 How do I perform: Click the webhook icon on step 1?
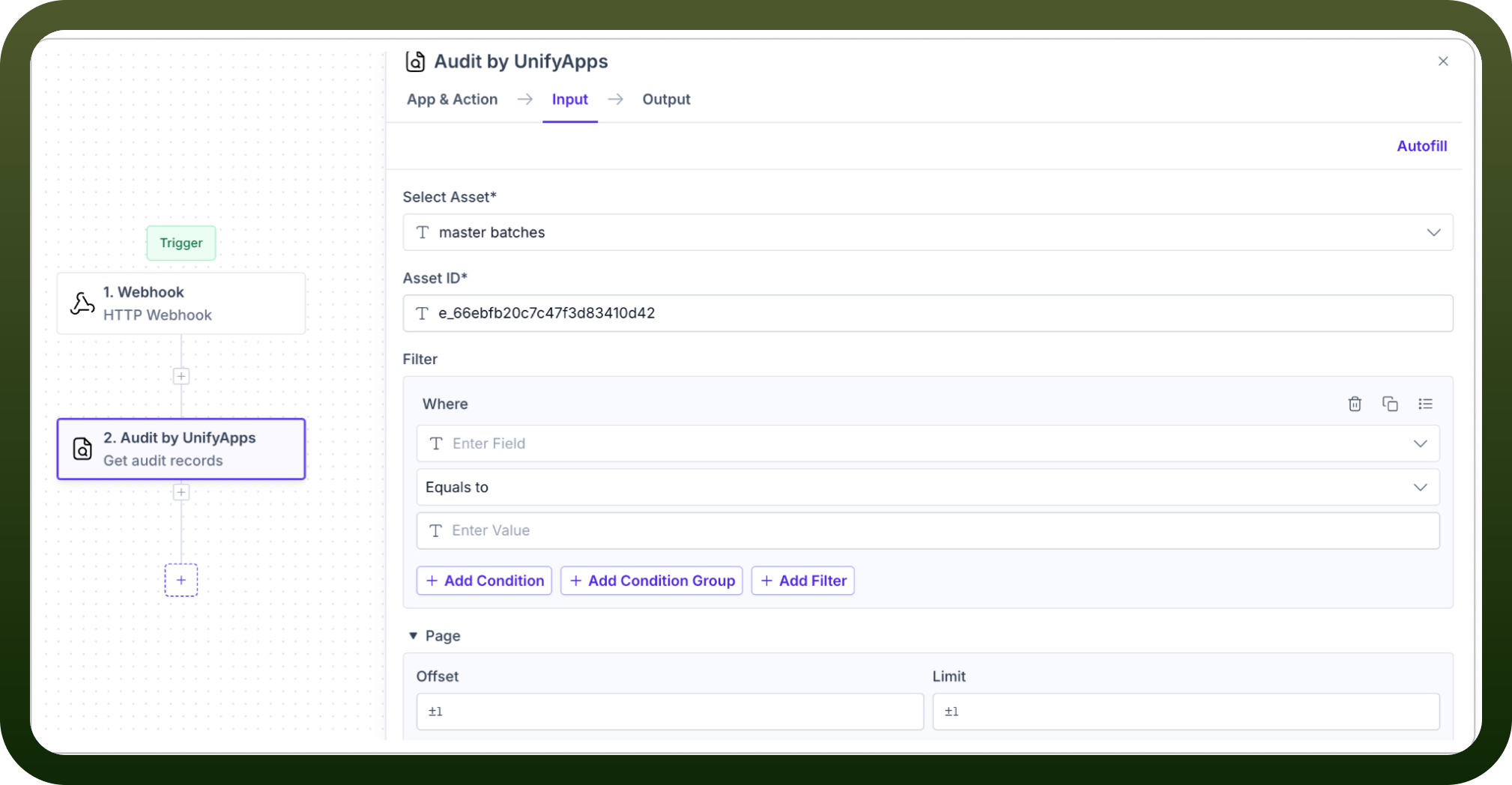coord(82,303)
